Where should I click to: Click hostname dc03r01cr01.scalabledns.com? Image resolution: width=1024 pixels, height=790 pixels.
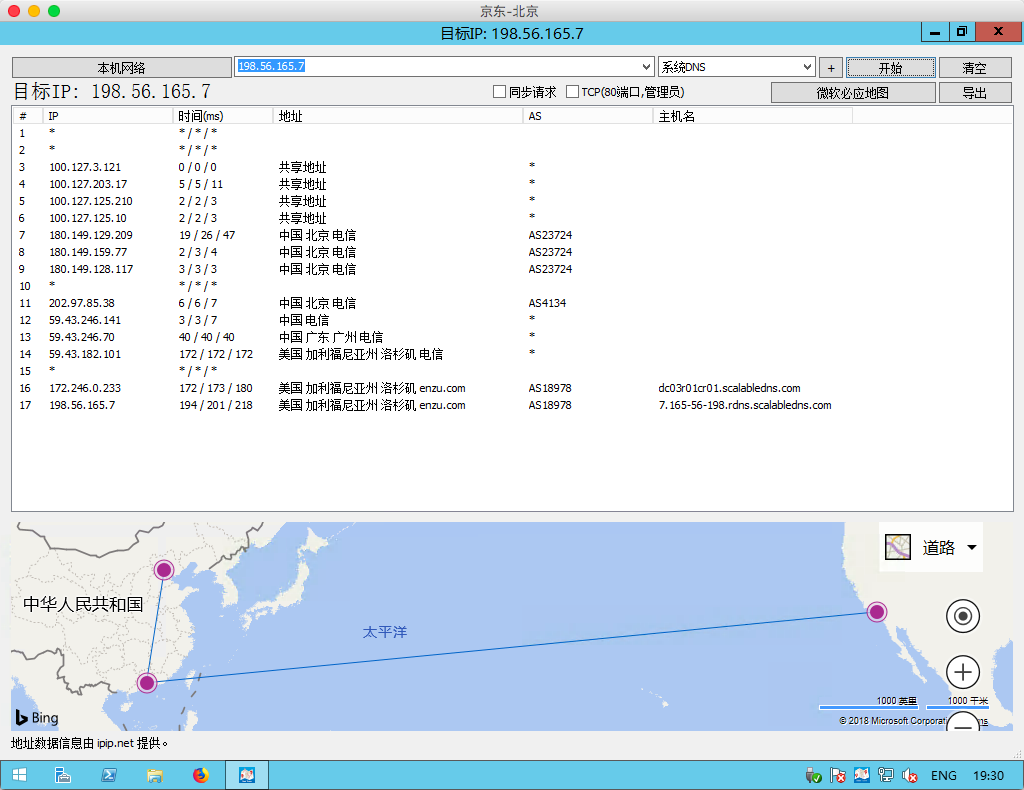(x=729, y=388)
